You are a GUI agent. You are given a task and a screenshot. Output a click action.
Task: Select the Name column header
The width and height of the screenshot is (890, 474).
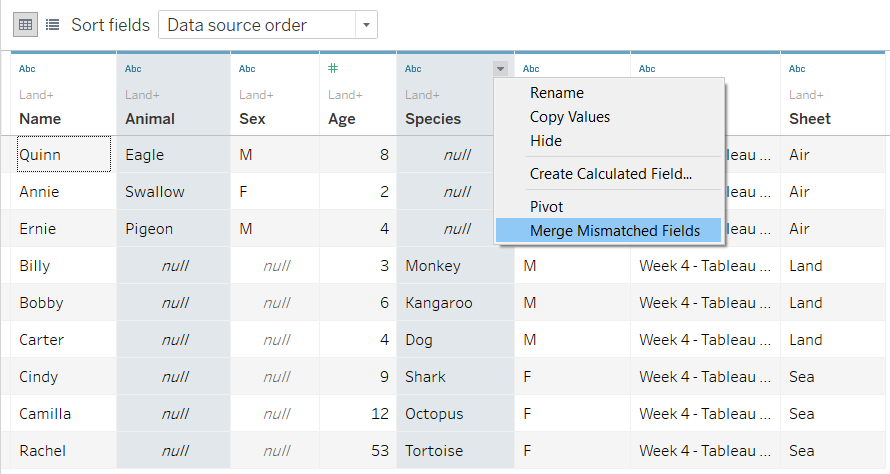pos(40,119)
